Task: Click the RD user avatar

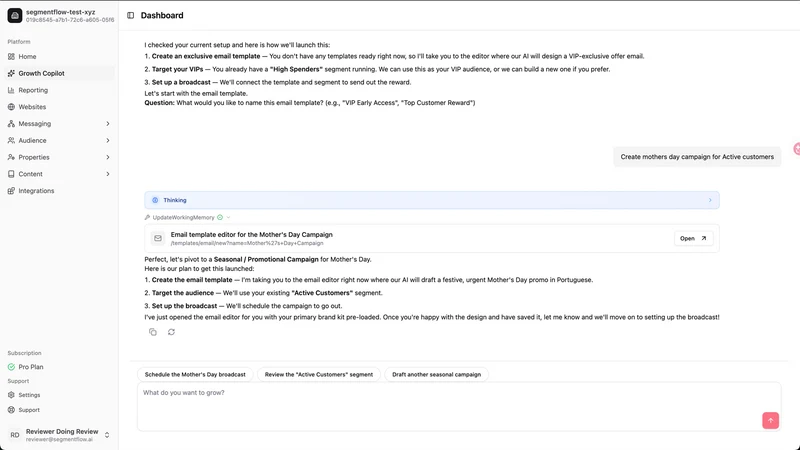Action: (x=15, y=435)
